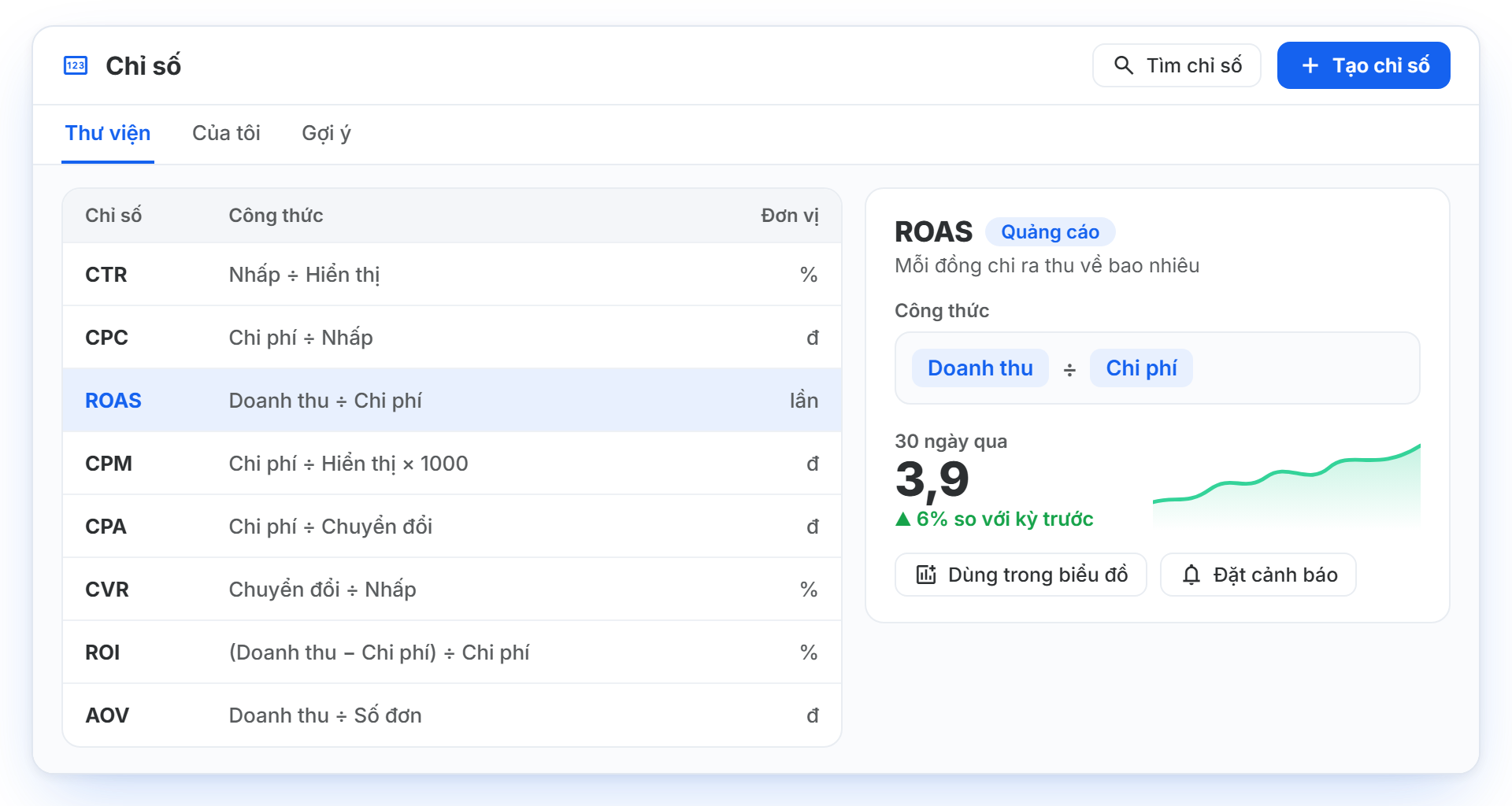Click the Công thức column header

(276, 216)
